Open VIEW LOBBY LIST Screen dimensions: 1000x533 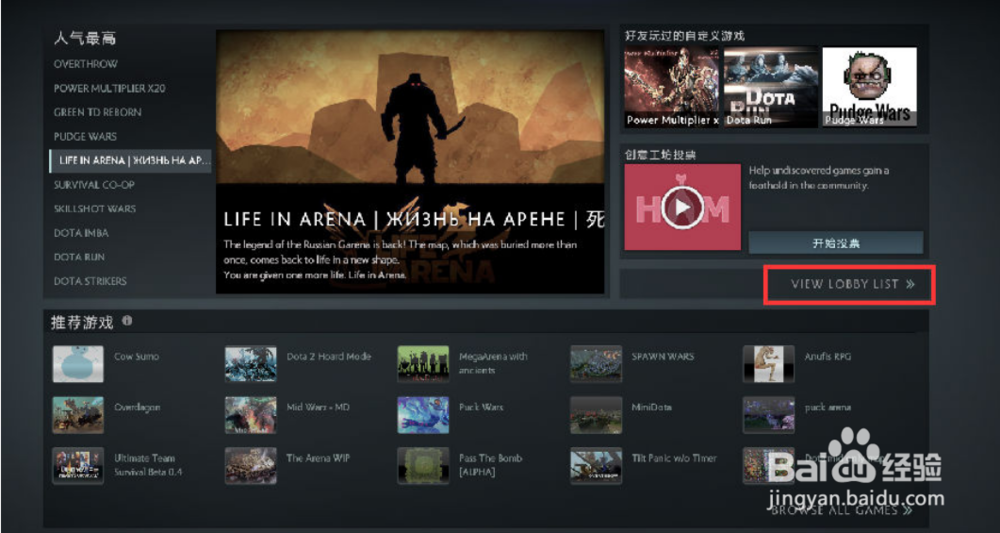pos(853,284)
